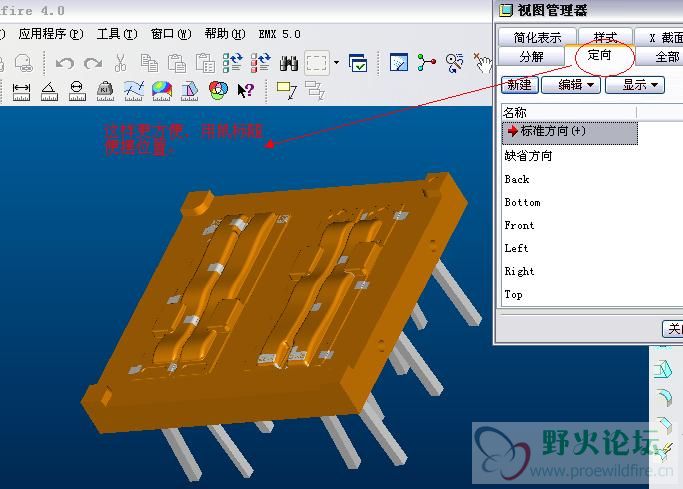The image size is (683, 489).
Task: Click the Copy icon
Action: pyautogui.click(x=149, y=63)
